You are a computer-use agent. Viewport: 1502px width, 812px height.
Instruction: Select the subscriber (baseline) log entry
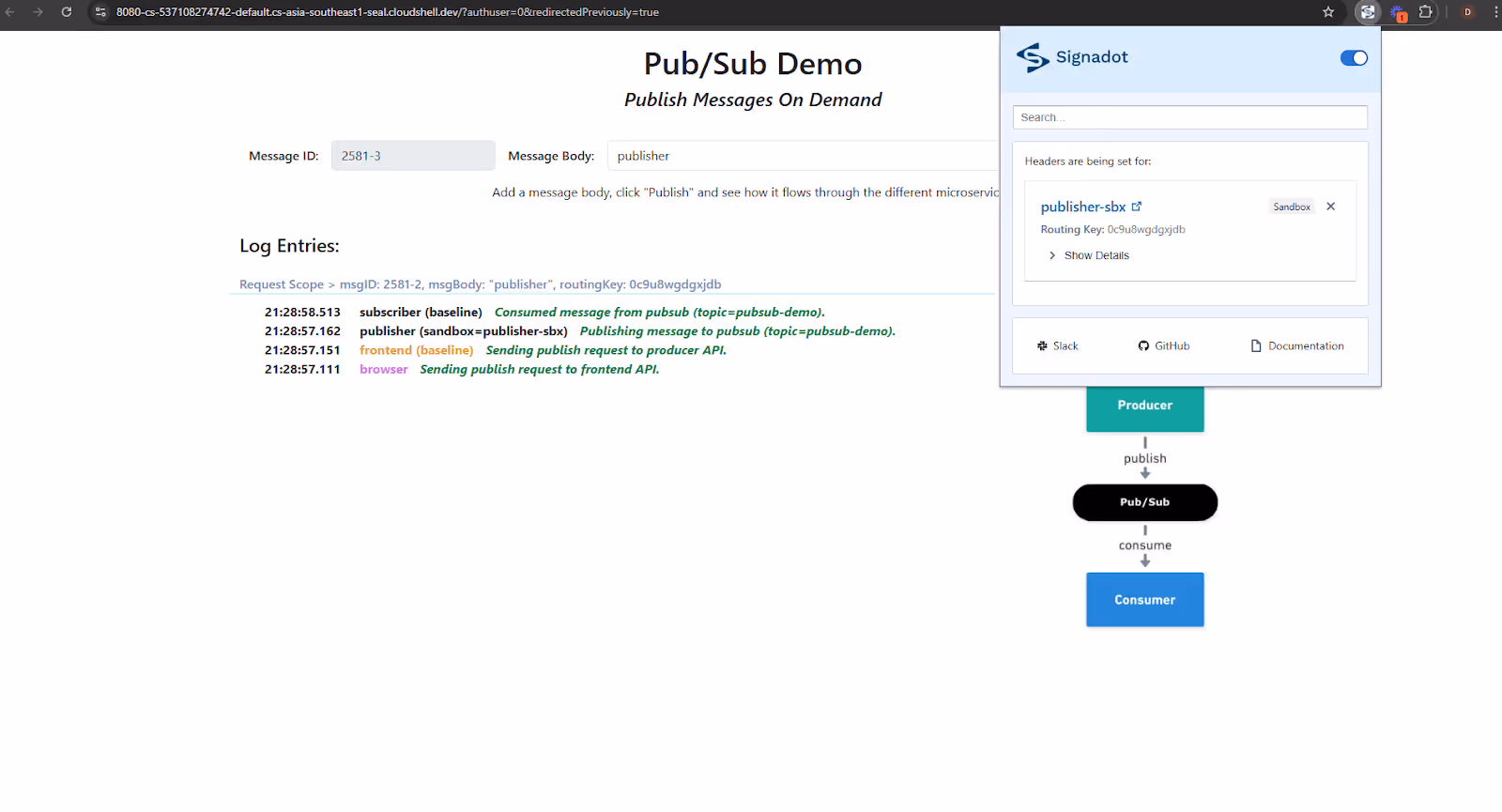(x=544, y=313)
